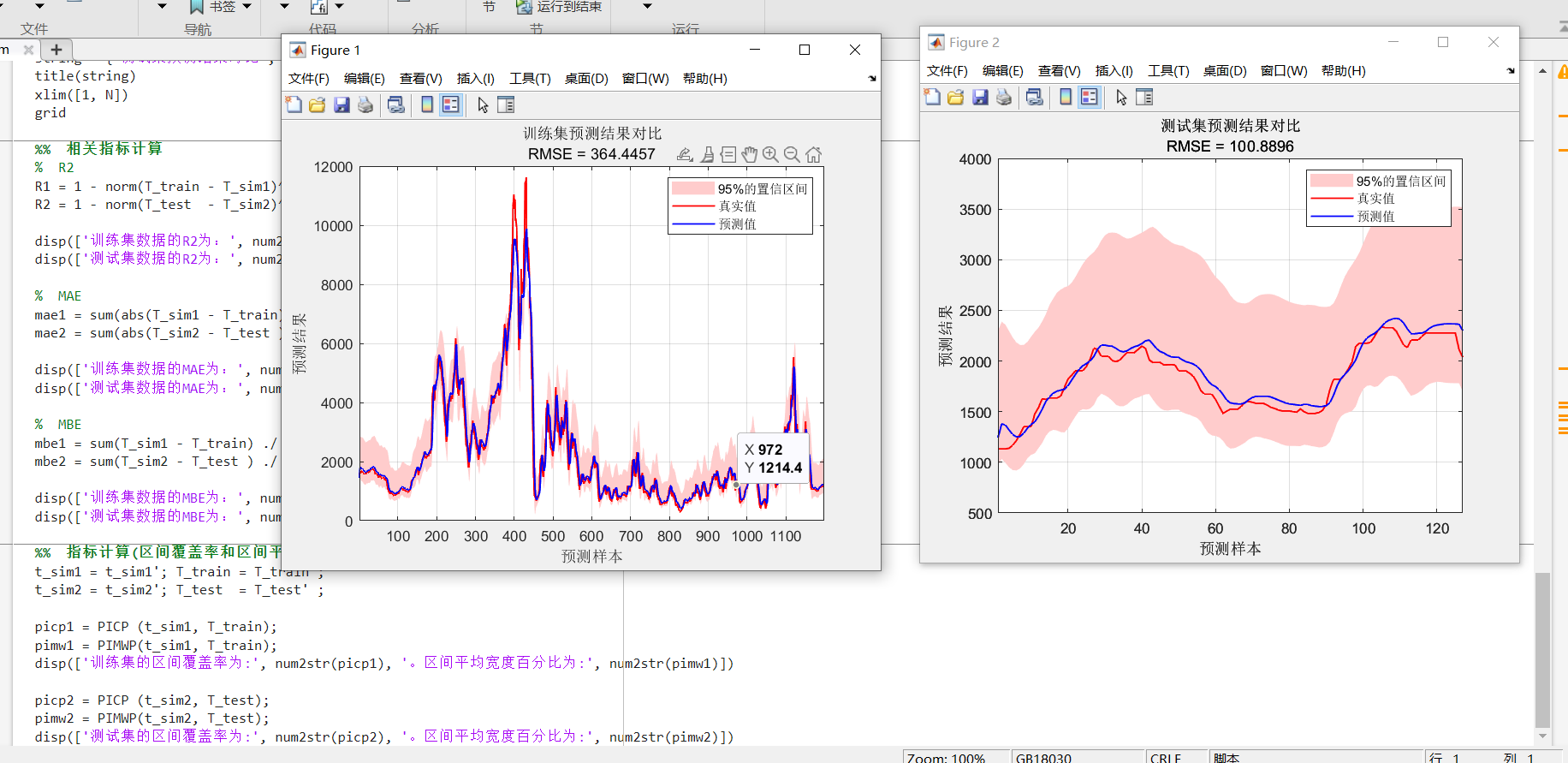
Task: Click the zoom in icon above Figure 1 axes
Action: pos(770,155)
